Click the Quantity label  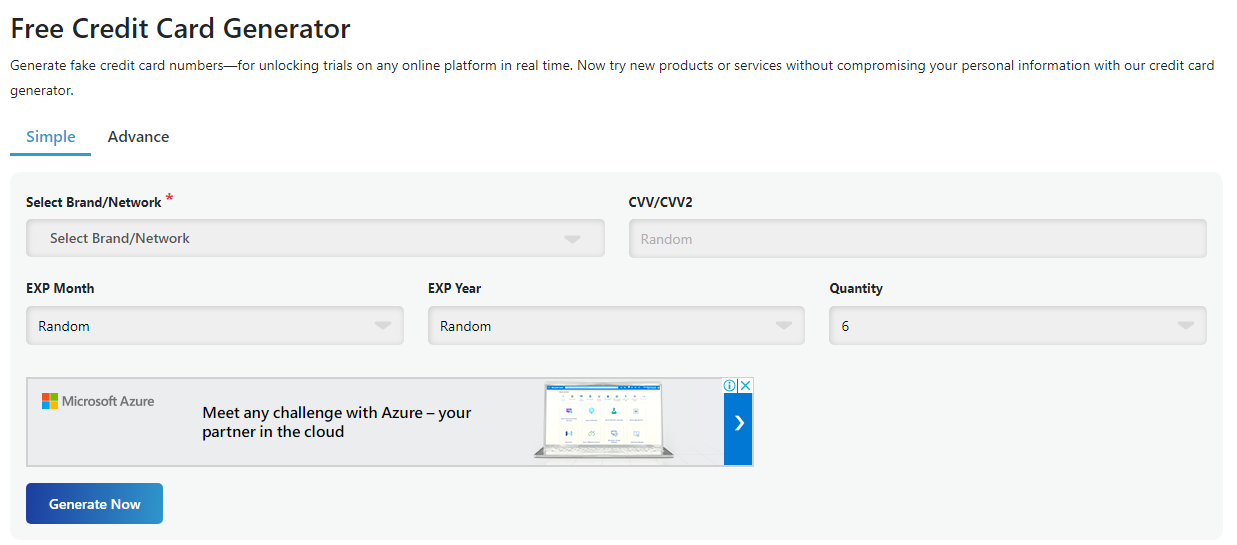point(856,288)
